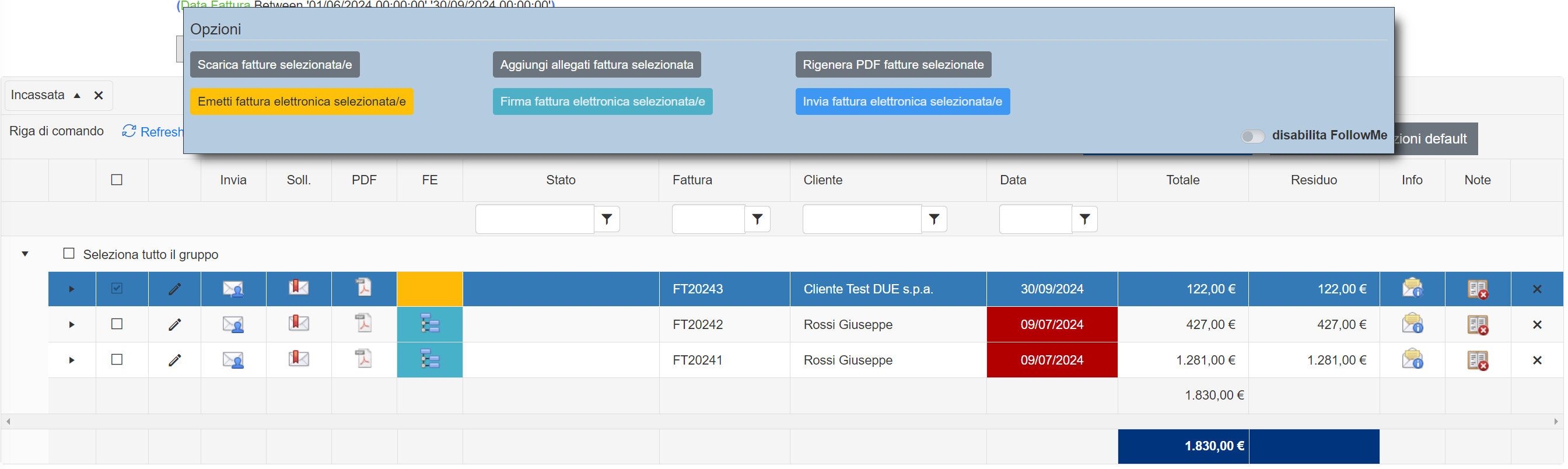This screenshot has width=1568, height=469.
Task: Expand the row details for FT20243
Action: (72, 289)
